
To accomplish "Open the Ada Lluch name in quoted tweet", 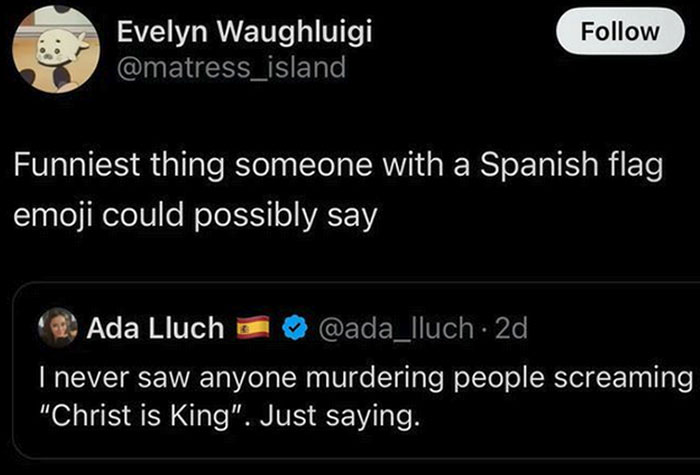I will coord(156,327).
